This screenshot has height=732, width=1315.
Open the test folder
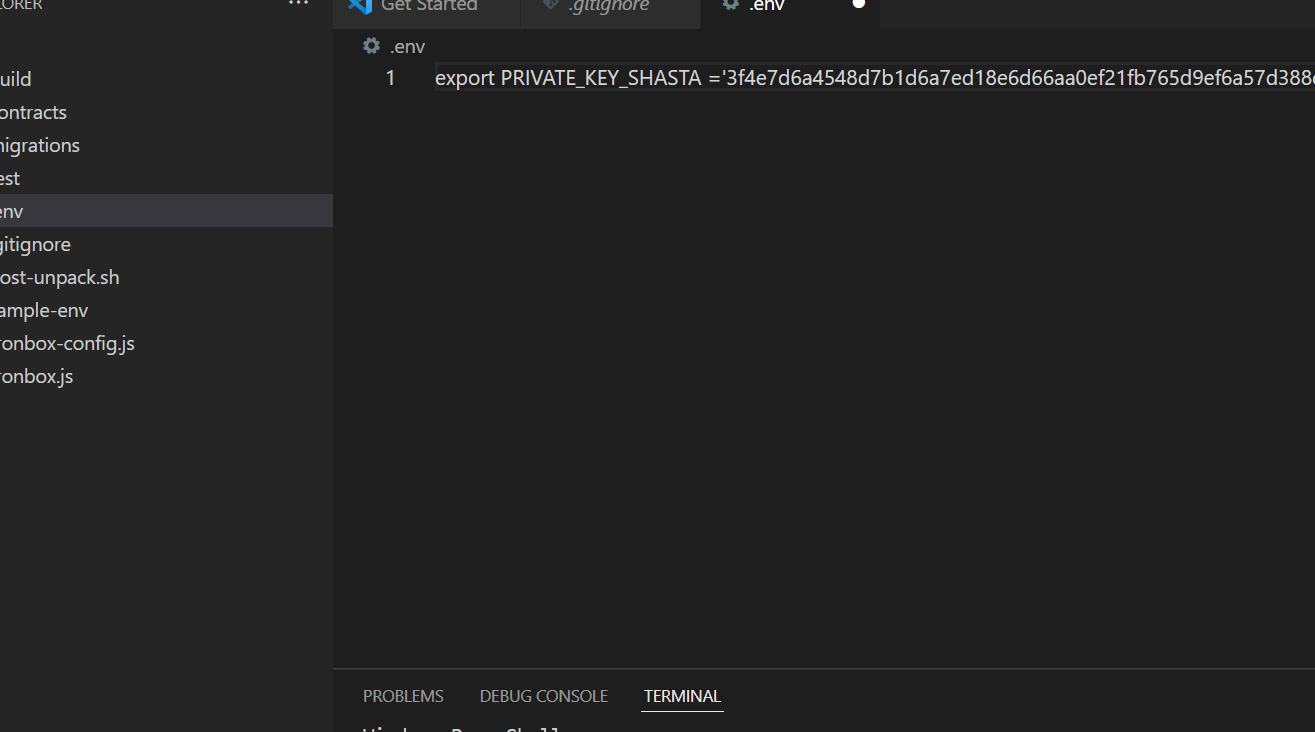coord(10,178)
